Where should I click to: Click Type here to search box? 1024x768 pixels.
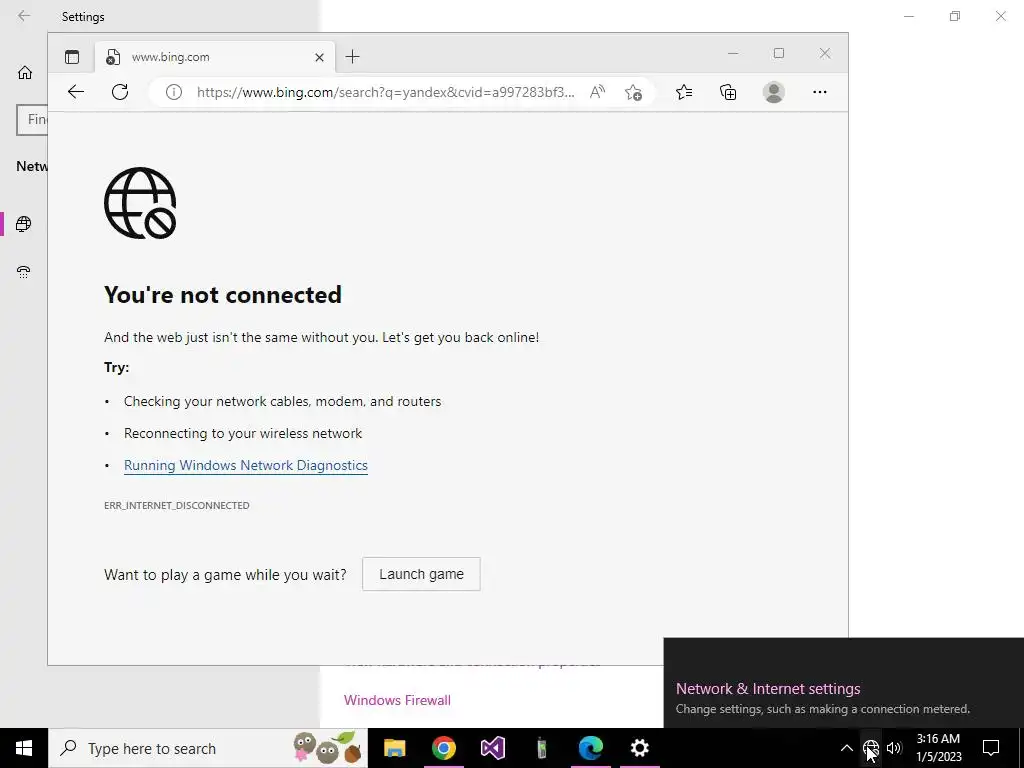[x=208, y=748]
